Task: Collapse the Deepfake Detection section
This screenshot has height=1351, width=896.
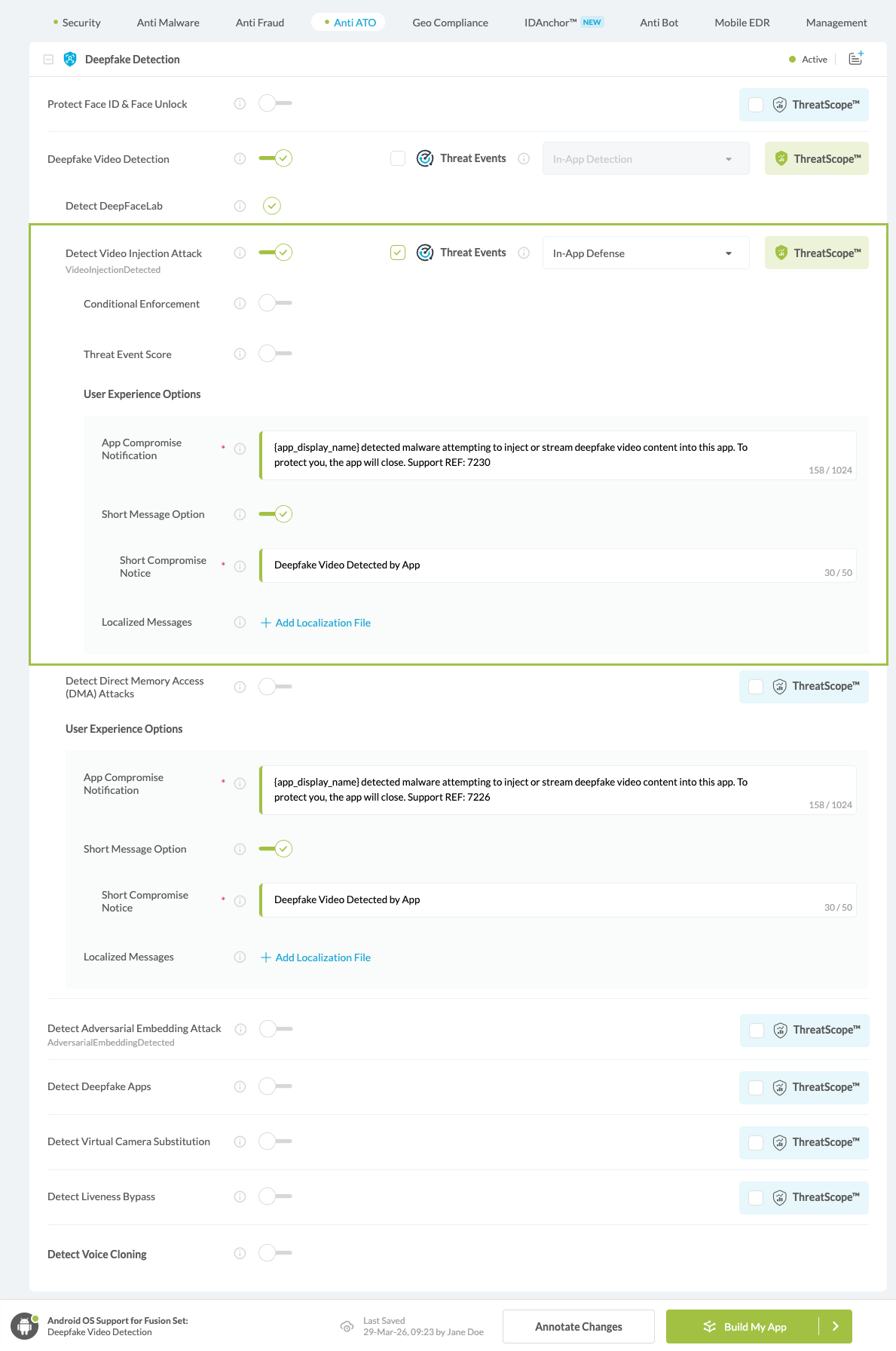Action: [x=48, y=60]
